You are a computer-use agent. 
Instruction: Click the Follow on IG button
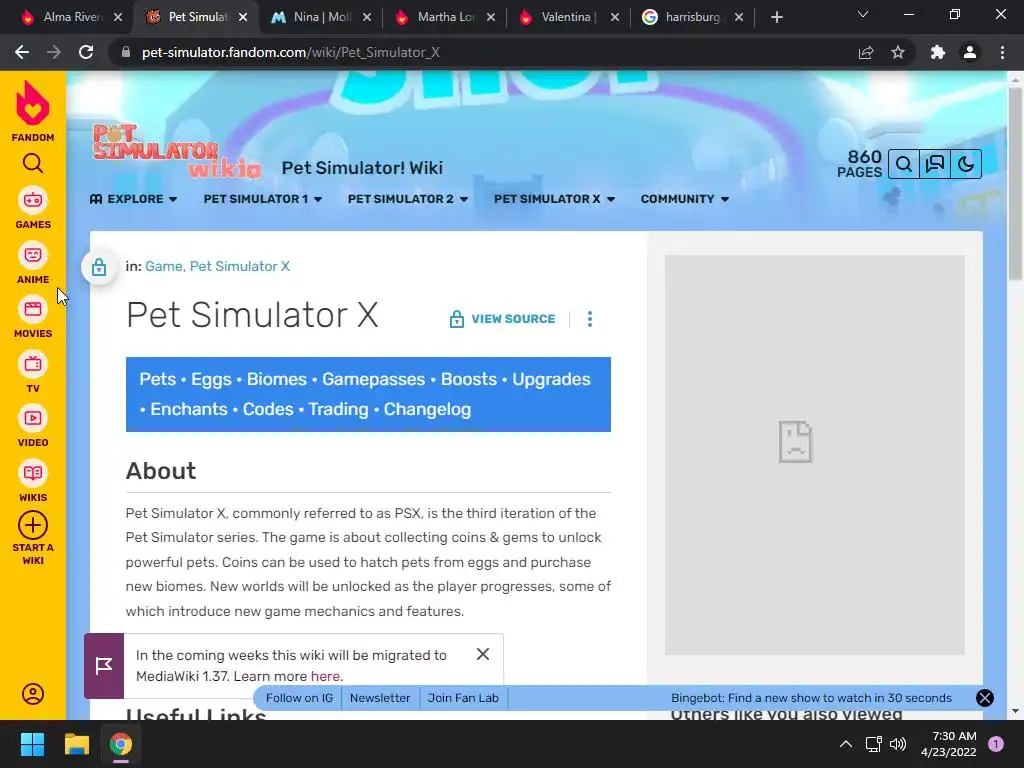click(299, 698)
